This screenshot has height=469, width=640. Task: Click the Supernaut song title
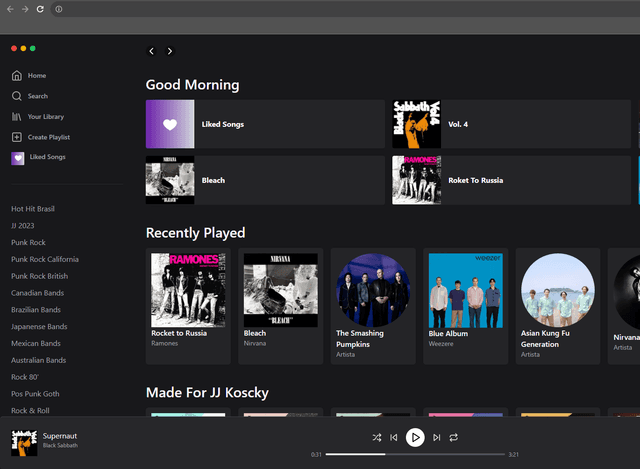click(x=60, y=436)
